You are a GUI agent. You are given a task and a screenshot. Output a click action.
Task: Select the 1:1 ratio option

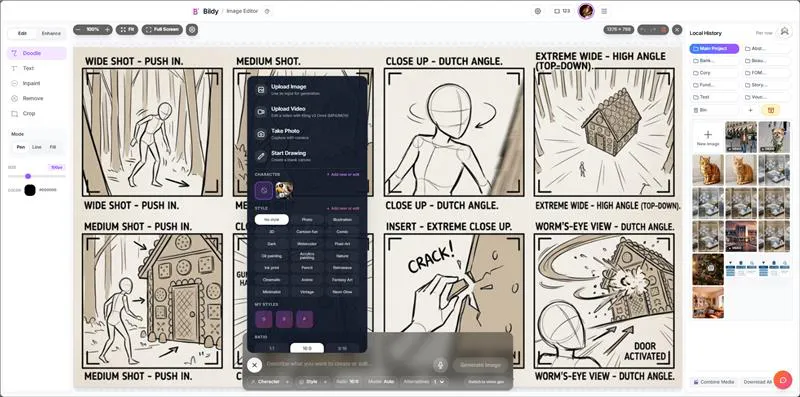point(272,349)
